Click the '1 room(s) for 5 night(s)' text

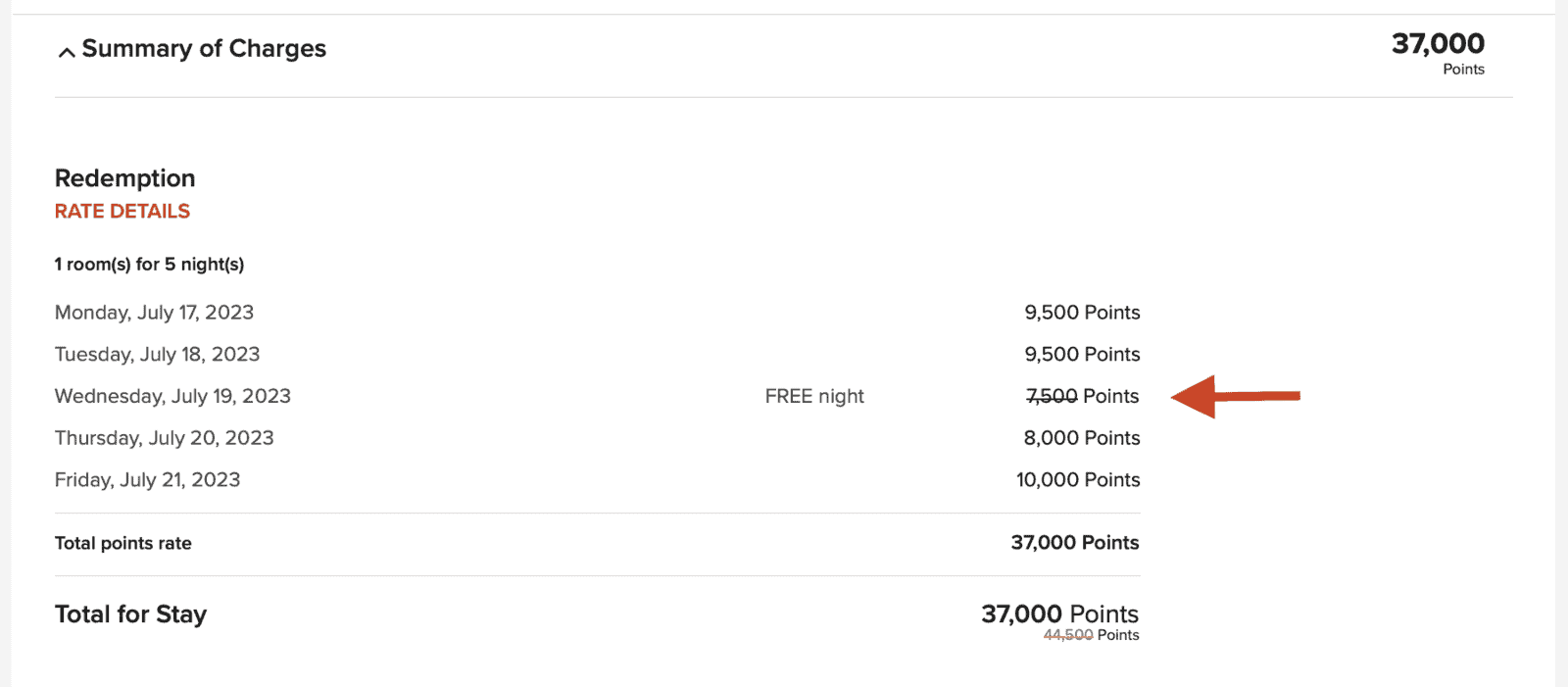pyautogui.click(x=149, y=265)
